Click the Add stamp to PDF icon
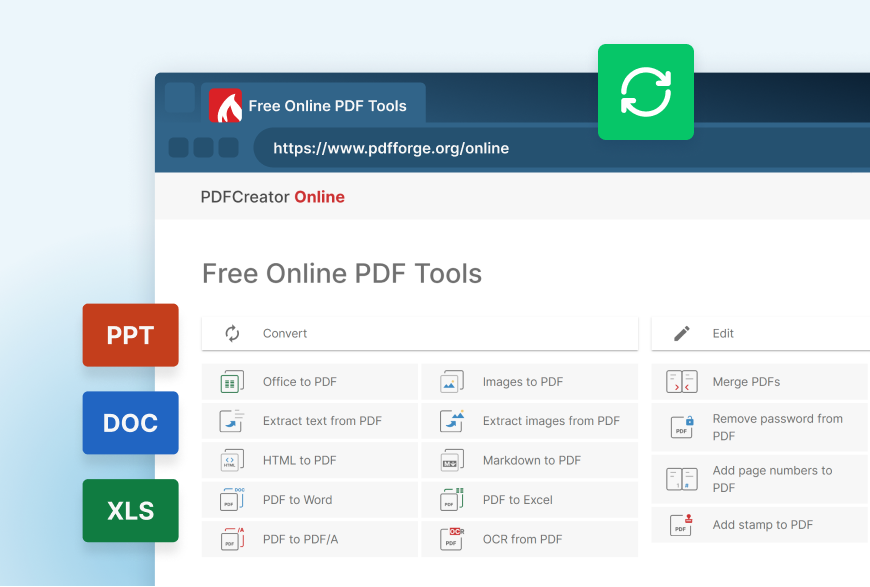 click(682, 525)
